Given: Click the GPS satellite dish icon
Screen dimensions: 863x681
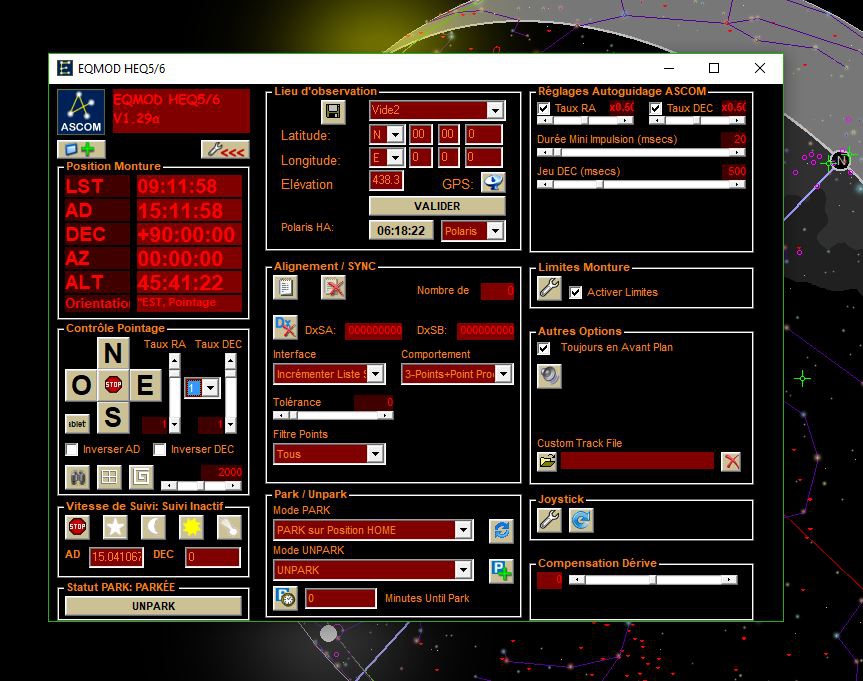Looking at the screenshot, I should (493, 182).
